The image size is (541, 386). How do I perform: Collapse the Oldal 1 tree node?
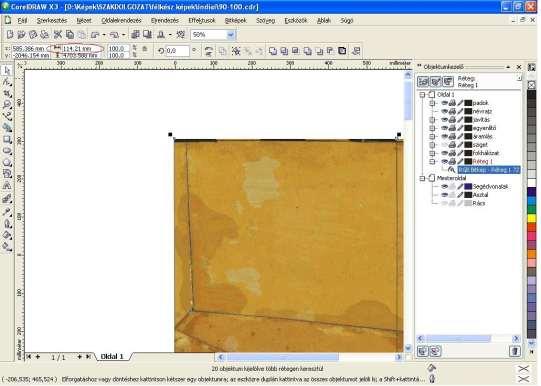coord(422,95)
